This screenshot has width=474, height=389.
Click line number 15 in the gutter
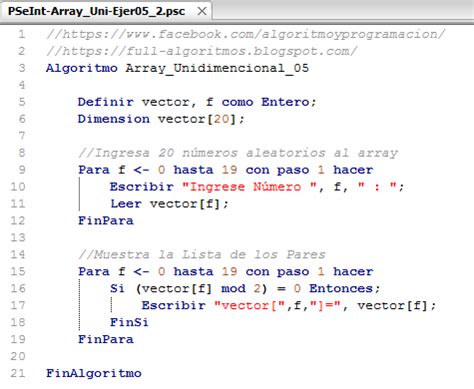(18, 272)
